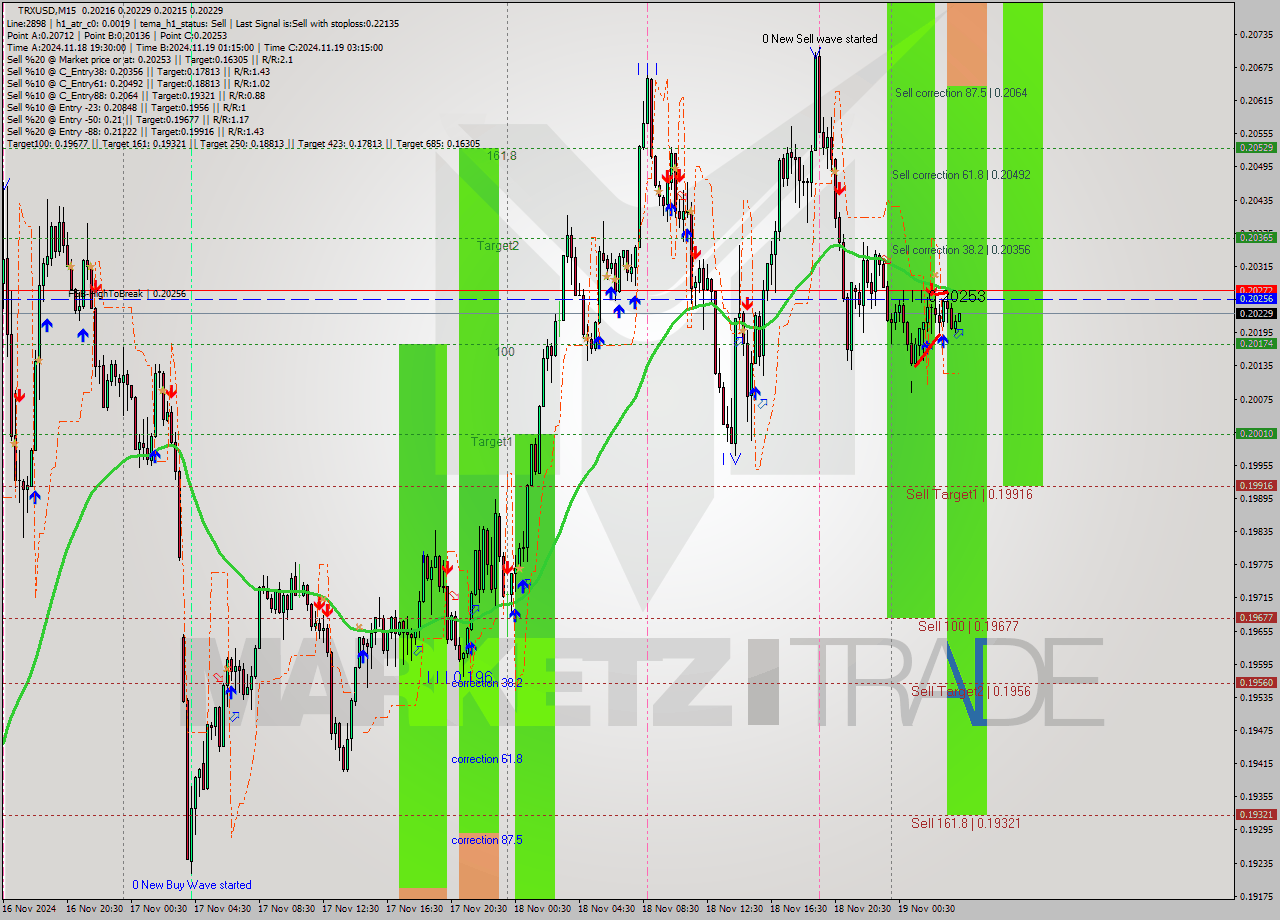Click the 'Target1' label on green zone
This screenshot has width=1280, height=920.
[492, 441]
